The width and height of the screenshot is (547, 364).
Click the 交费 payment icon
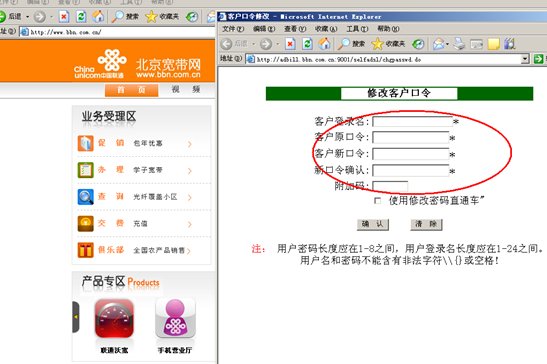(85, 223)
